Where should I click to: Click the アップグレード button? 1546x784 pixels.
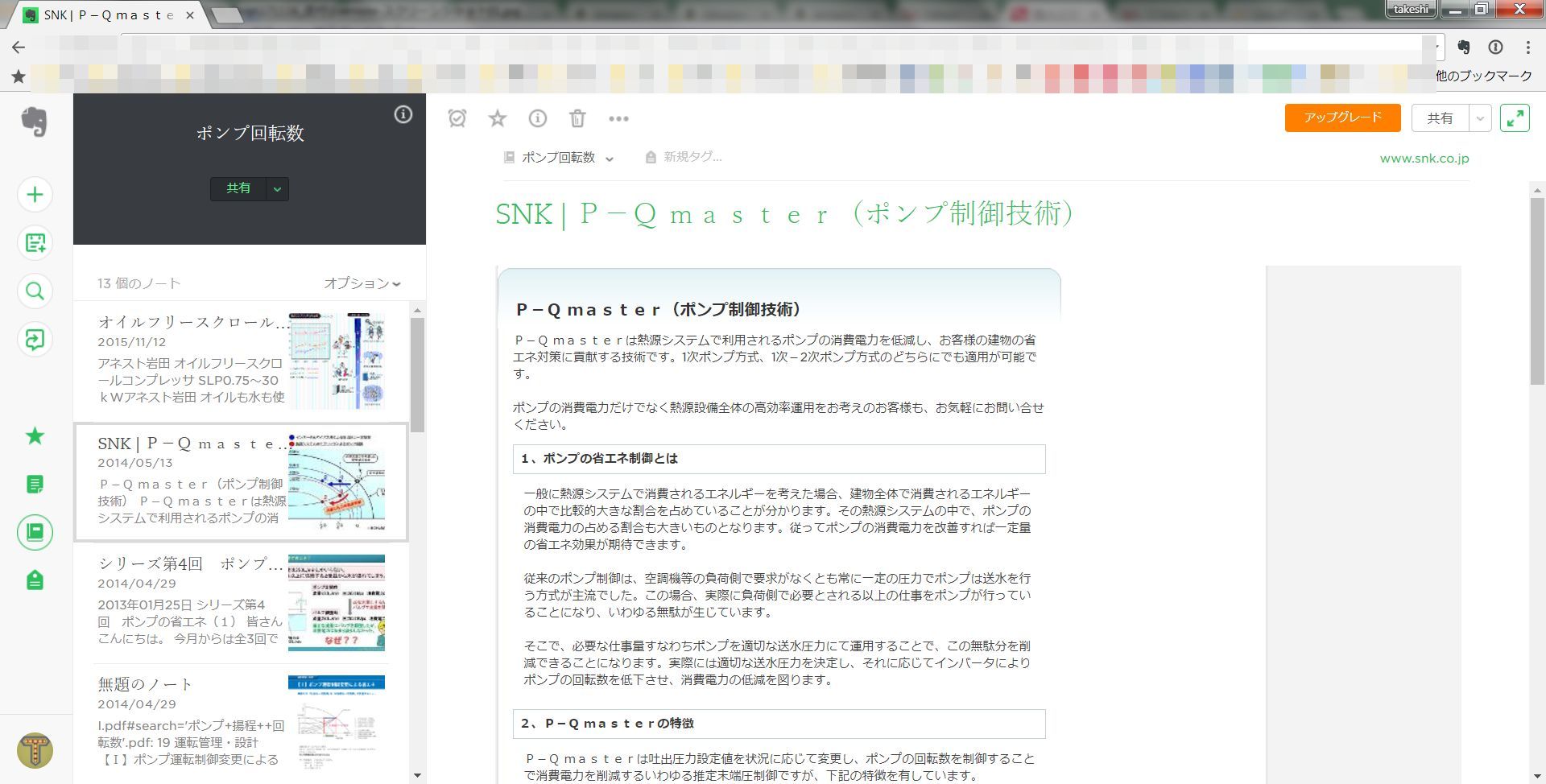1342,118
